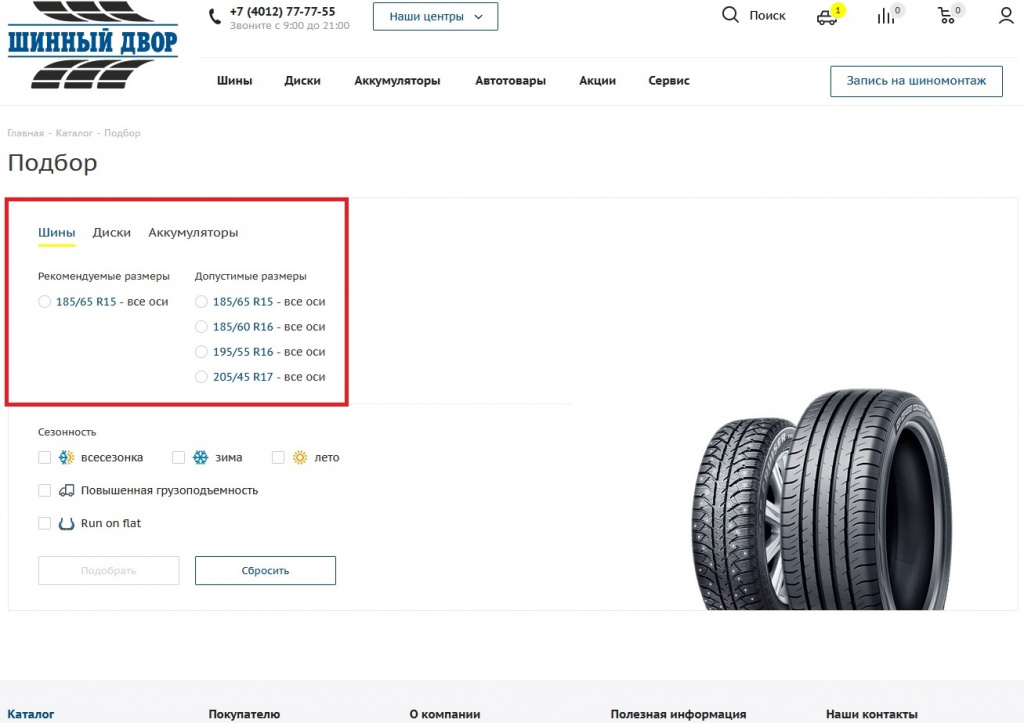The height and width of the screenshot is (723, 1024).
Task: Switch to the Аккумуляторы selection tab
Action: tap(193, 233)
